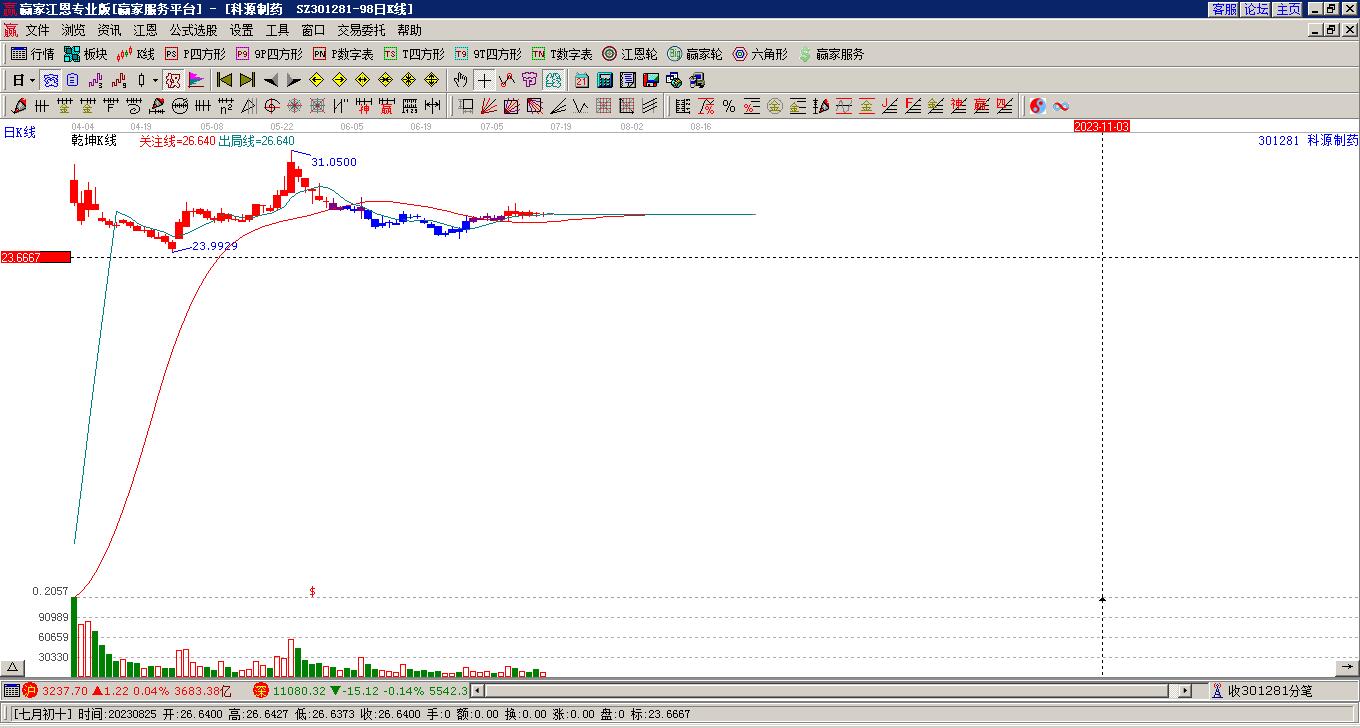1360x728 pixels.
Task: Open 赢家服务 with dollar icon
Action: (831, 54)
